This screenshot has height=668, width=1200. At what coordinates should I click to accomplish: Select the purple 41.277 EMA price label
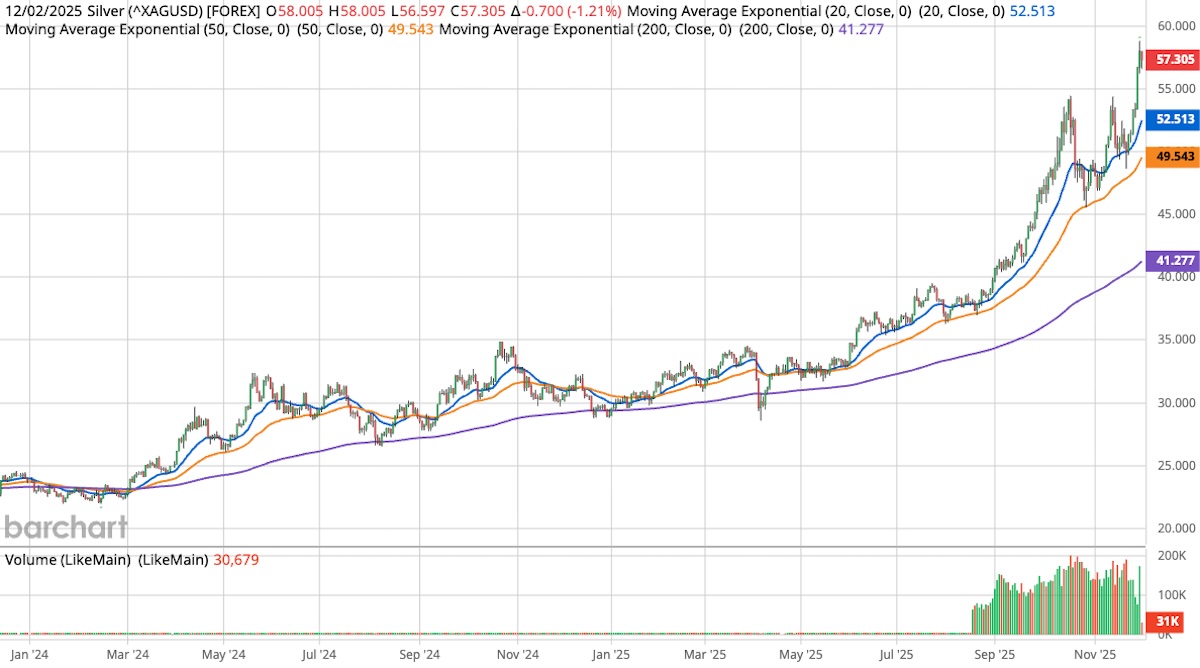point(1171,260)
